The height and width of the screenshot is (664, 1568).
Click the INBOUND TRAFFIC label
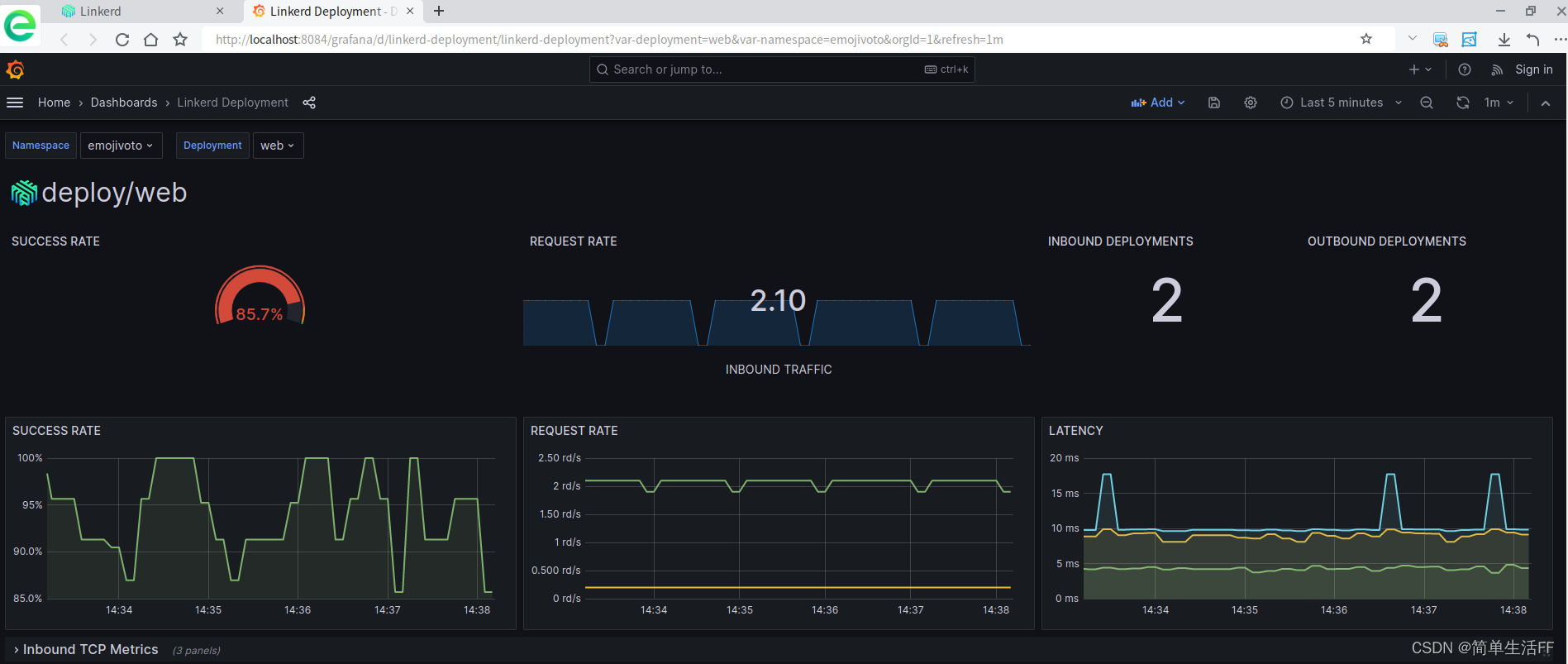779,370
